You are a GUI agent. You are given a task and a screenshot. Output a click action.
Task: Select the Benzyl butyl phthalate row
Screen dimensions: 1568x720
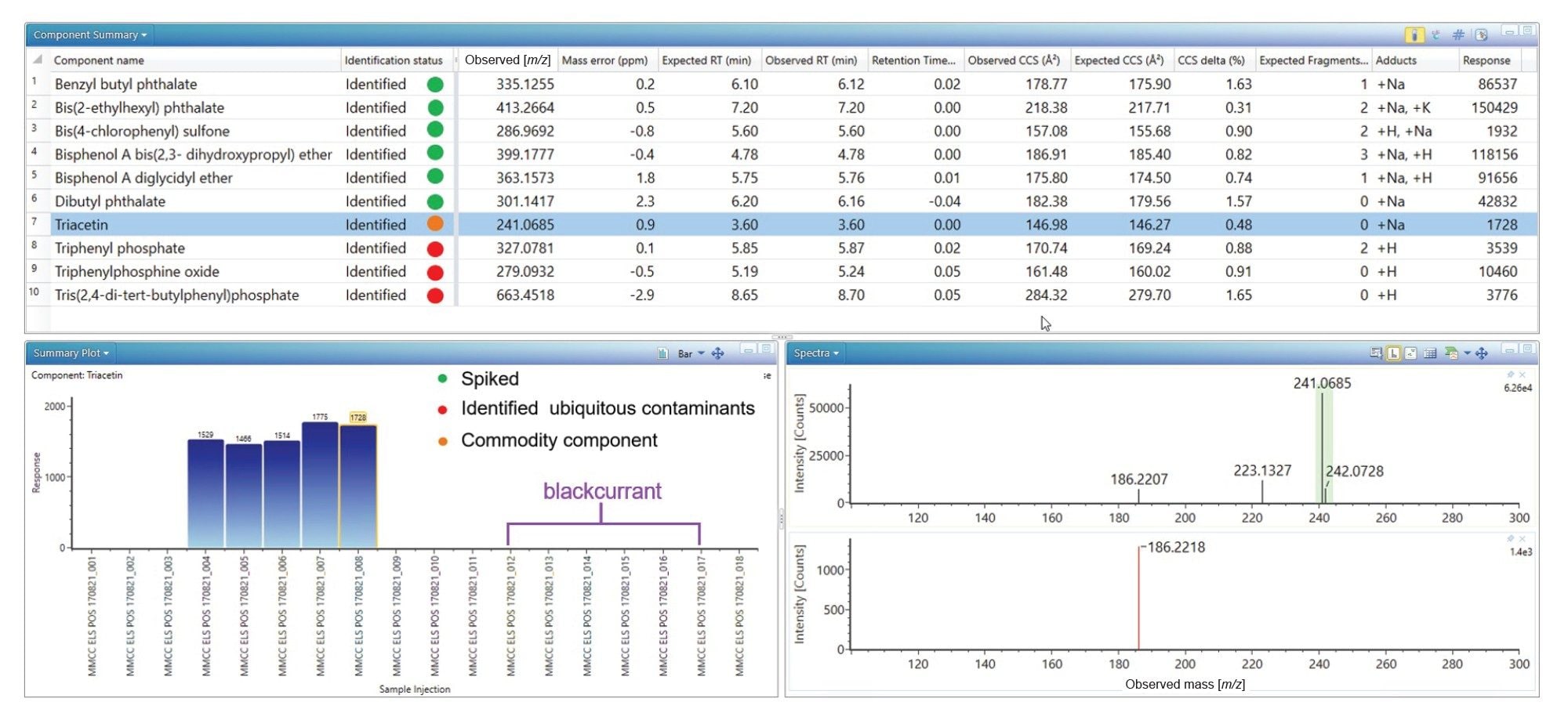pos(125,84)
